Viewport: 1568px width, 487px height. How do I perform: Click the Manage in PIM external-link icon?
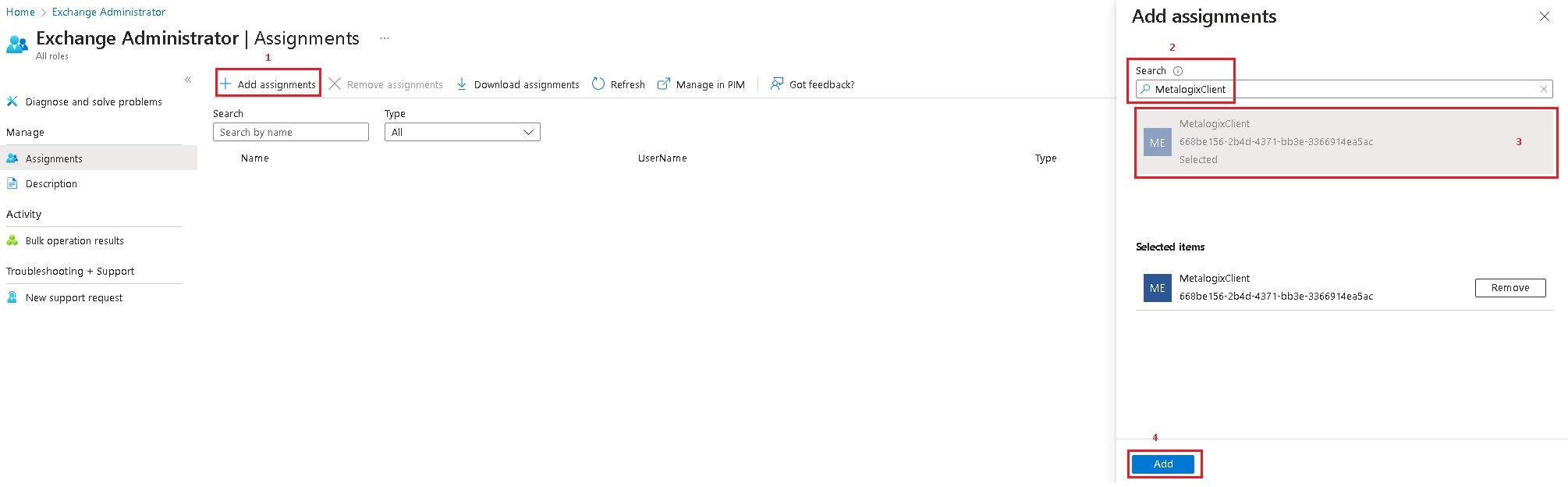664,84
